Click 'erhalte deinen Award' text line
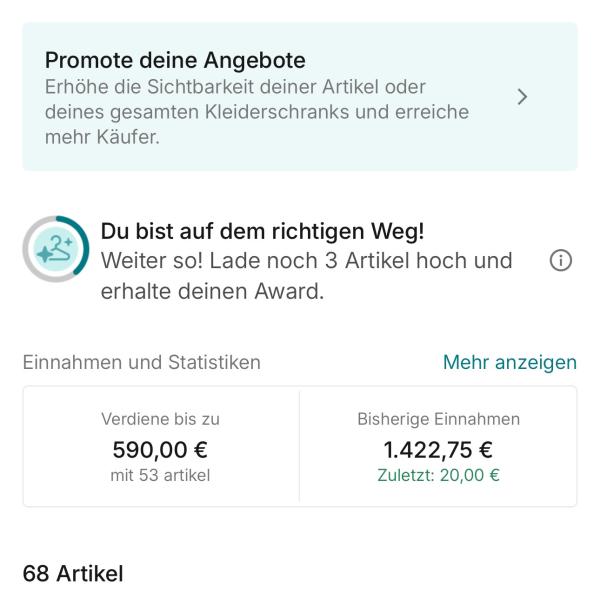Viewport: 600px width, 612px height. [x=212, y=291]
